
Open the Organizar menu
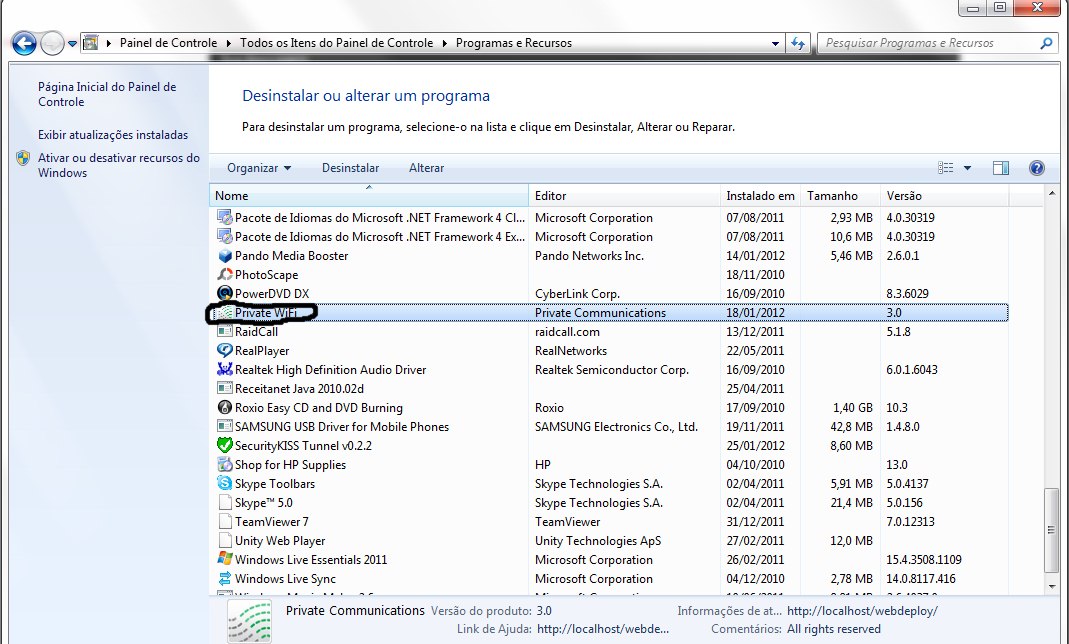(258, 168)
